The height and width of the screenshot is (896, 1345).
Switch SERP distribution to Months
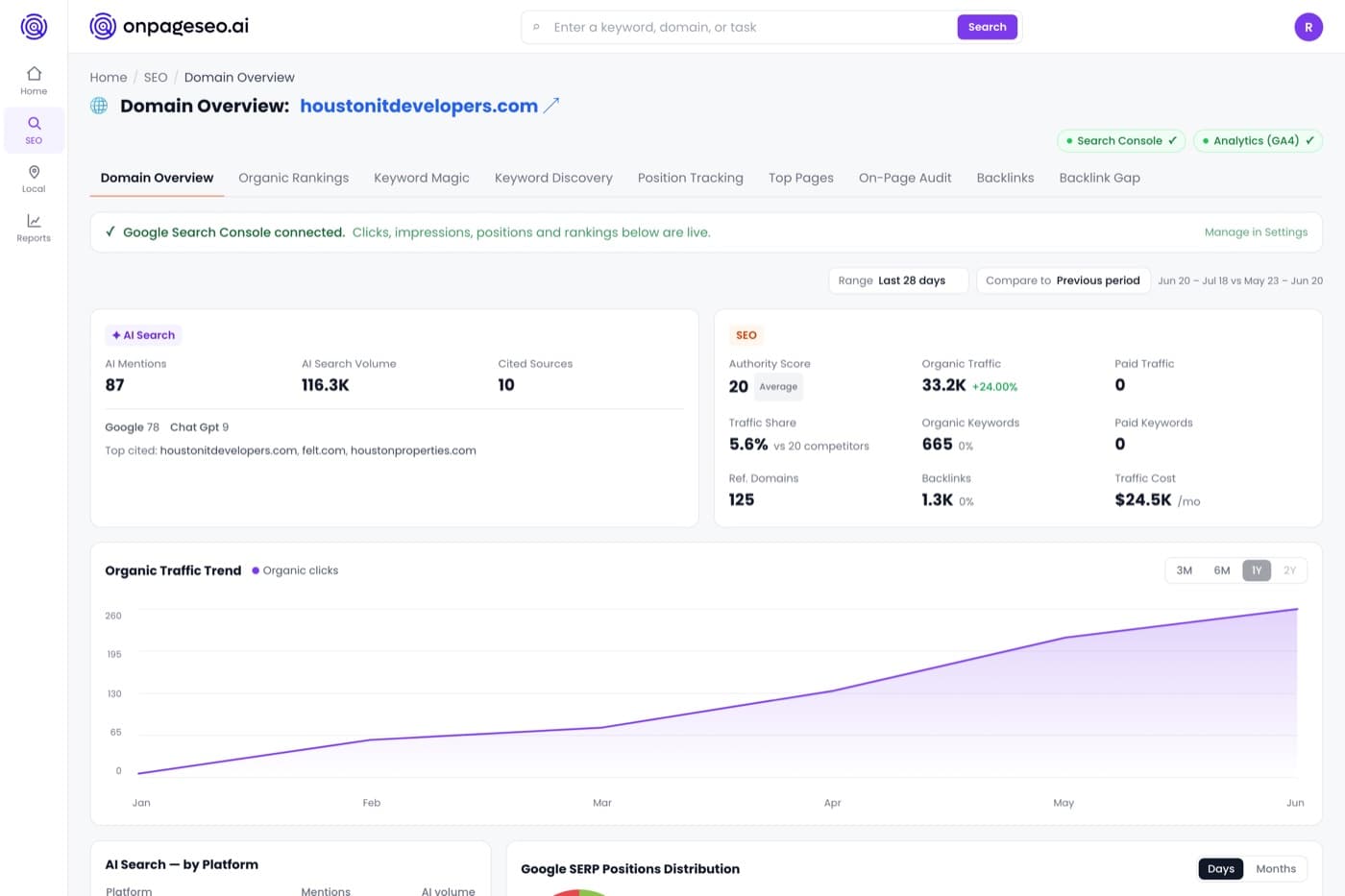pyautogui.click(x=1276, y=869)
